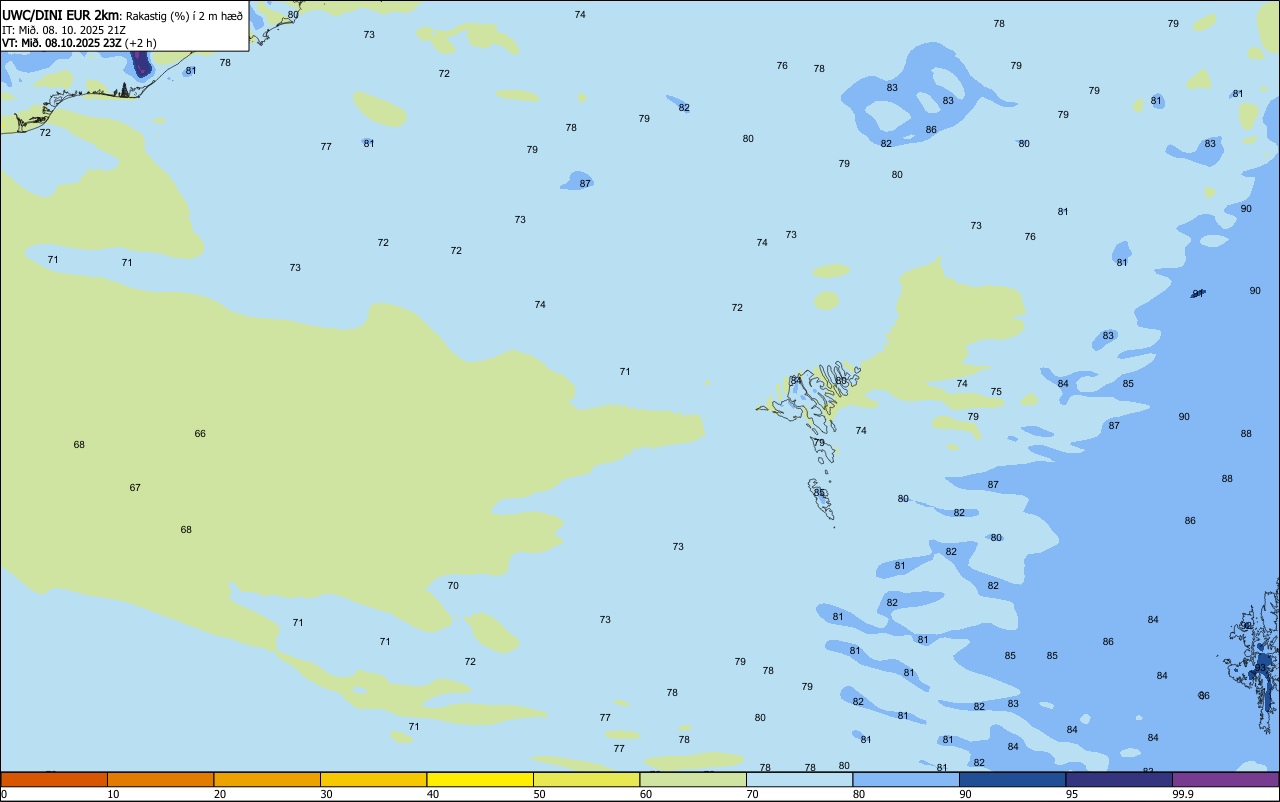1280x802 pixels.
Task: Select the legend tick label '60'
Action: click(646, 794)
